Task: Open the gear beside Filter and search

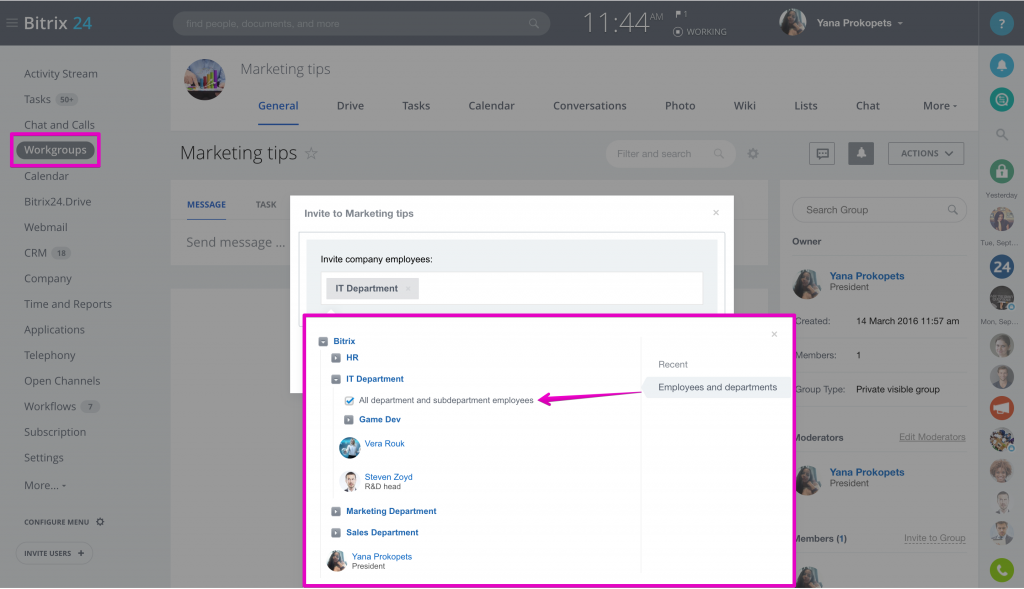Action: [x=753, y=153]
